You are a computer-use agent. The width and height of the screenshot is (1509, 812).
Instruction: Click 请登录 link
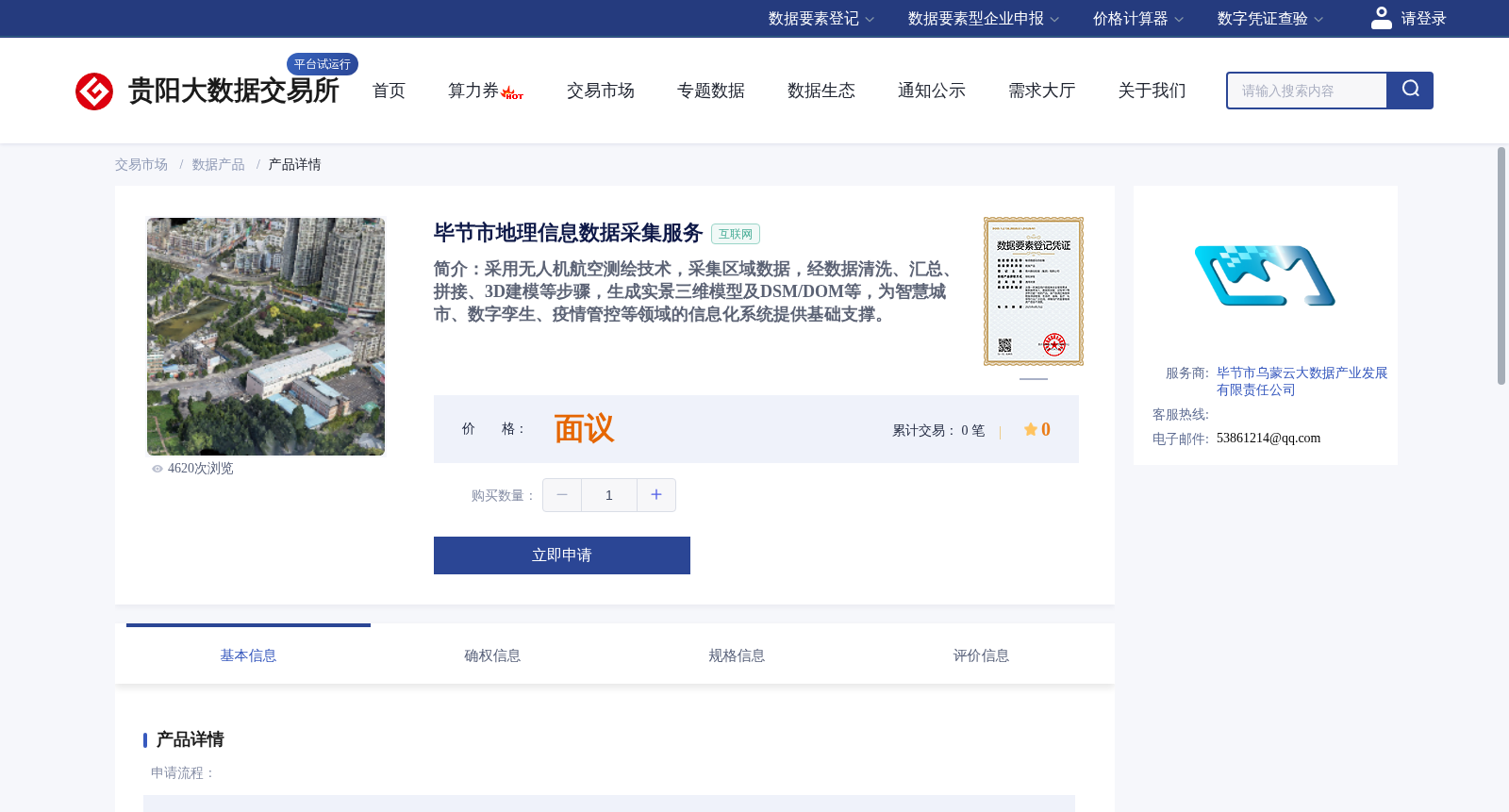pyautogui.click(x=1423, y=19)
